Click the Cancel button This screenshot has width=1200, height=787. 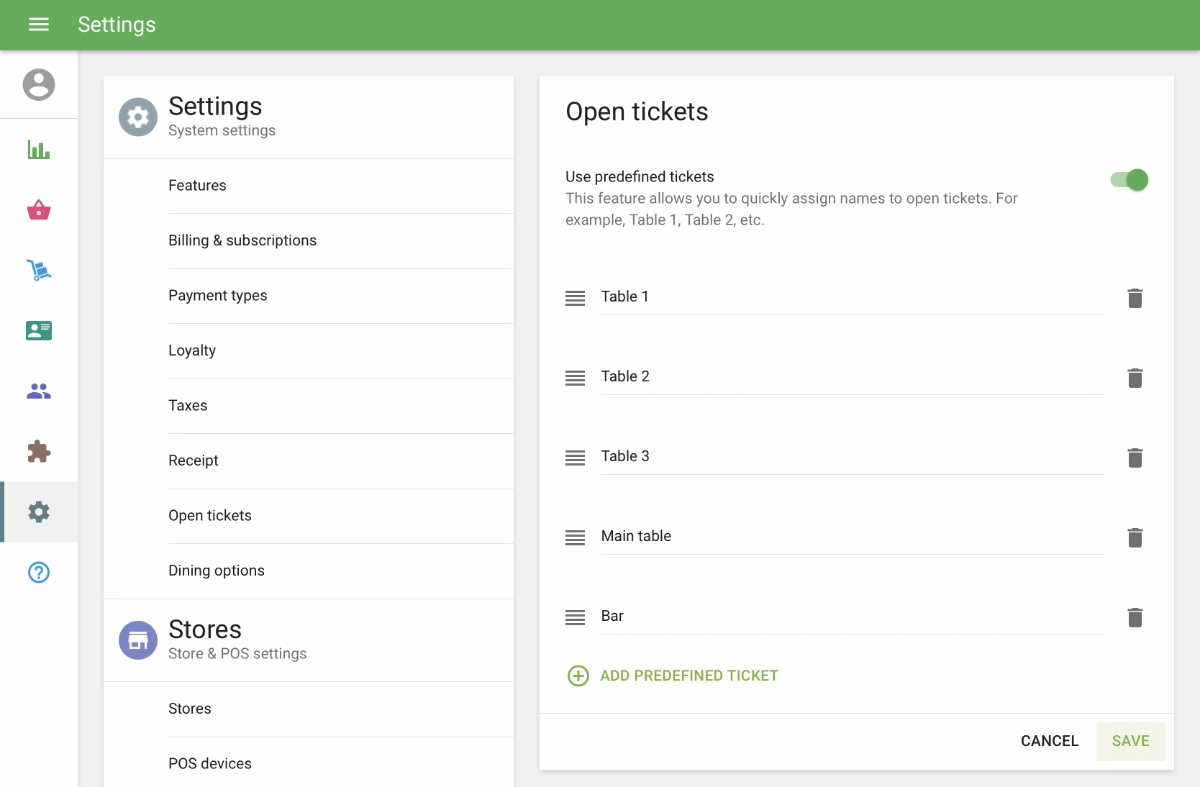point(1050,741)
